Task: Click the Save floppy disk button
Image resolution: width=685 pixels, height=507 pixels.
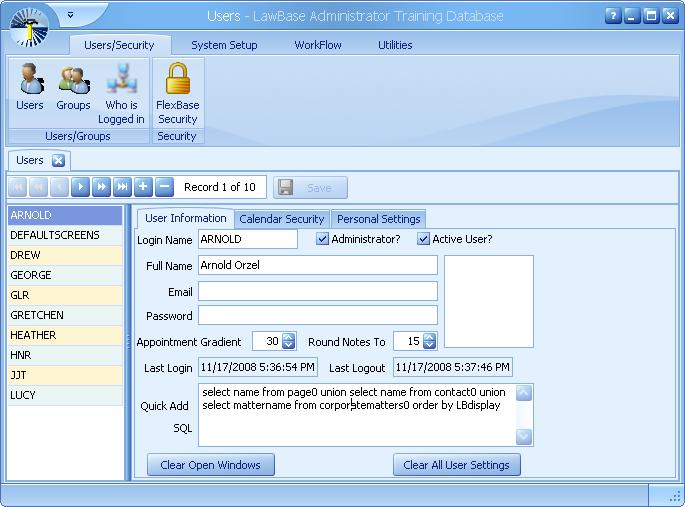Action: click(x=311, y=188)
